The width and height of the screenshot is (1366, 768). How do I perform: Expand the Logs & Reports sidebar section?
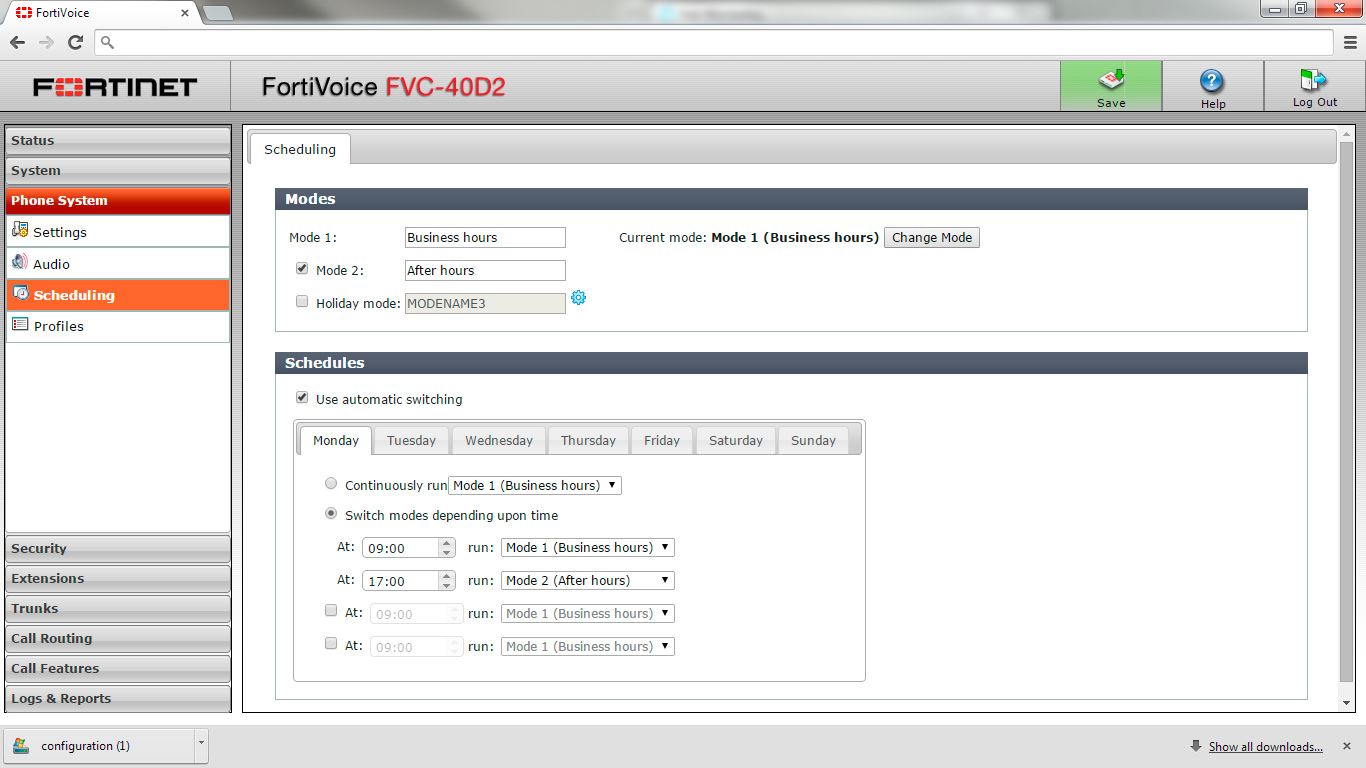tap(118, 699)
